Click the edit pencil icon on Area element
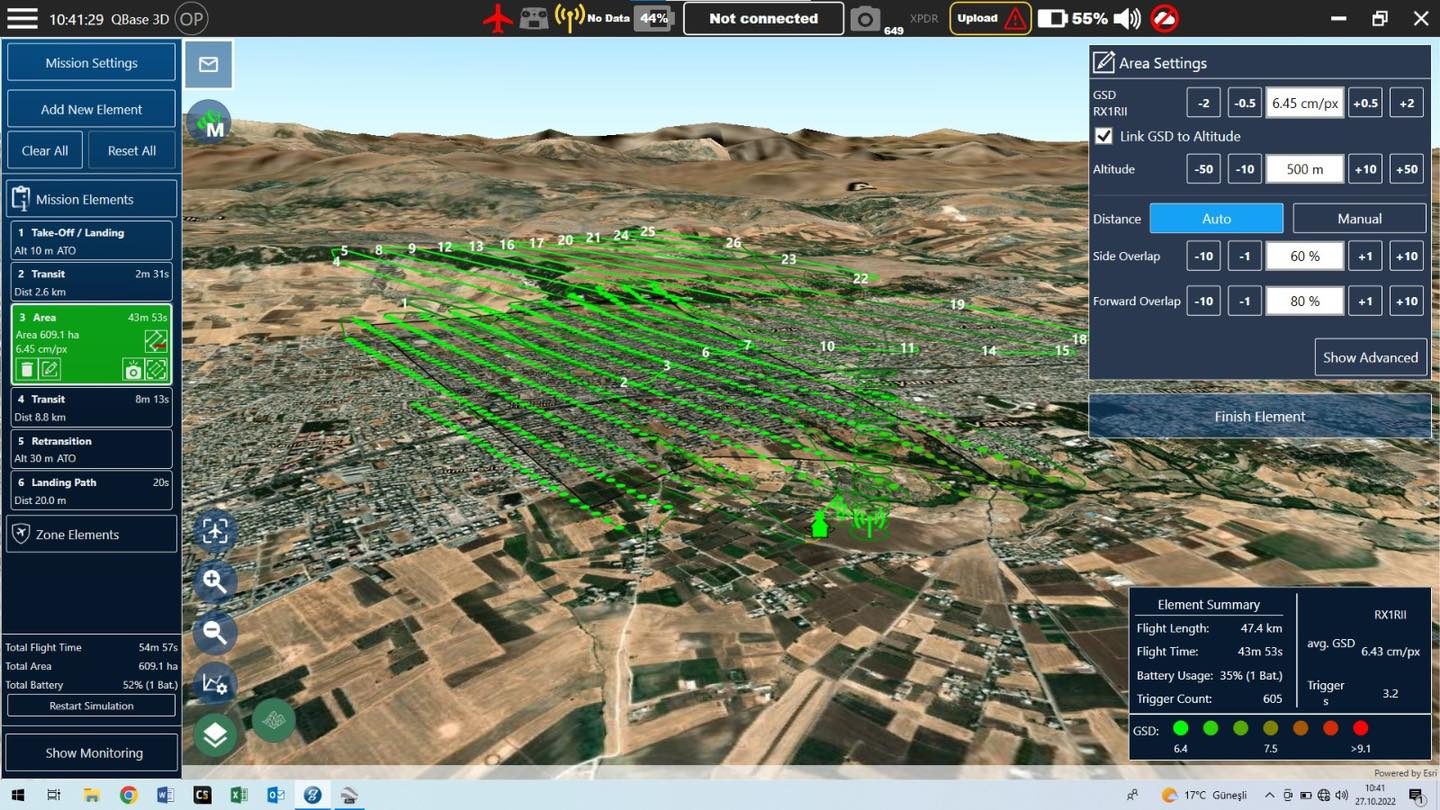This screenshot has height=810, width=1440. click(50, 370)
